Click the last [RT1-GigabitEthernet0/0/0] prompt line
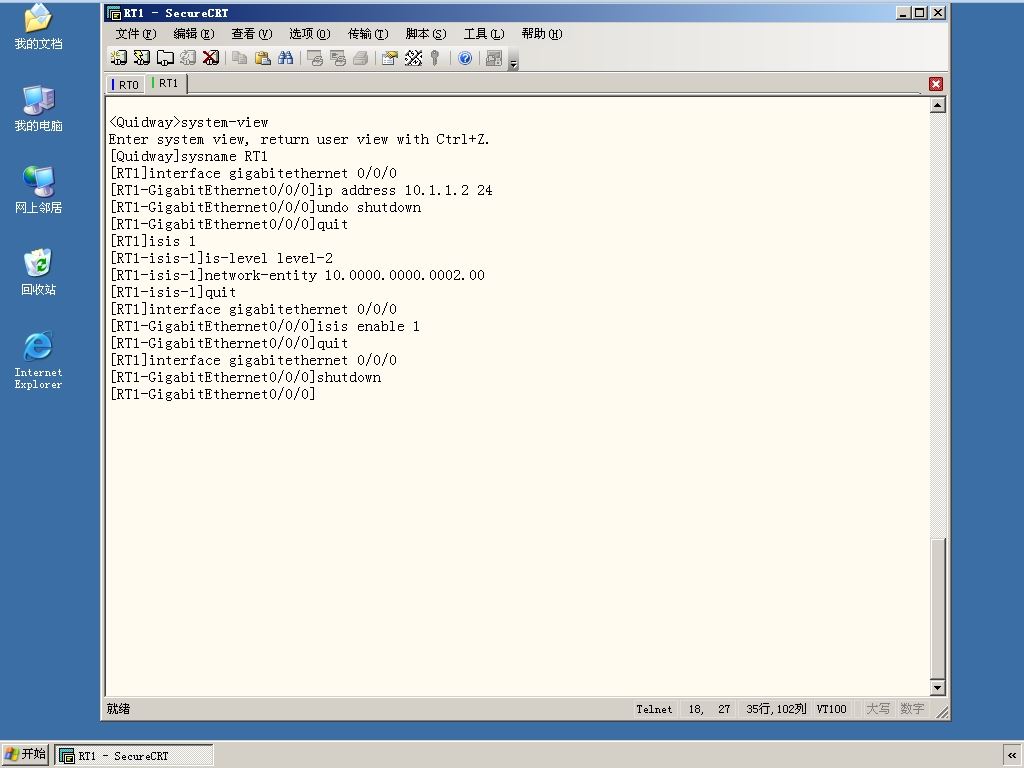1024x768 pixels. point(212,394)
